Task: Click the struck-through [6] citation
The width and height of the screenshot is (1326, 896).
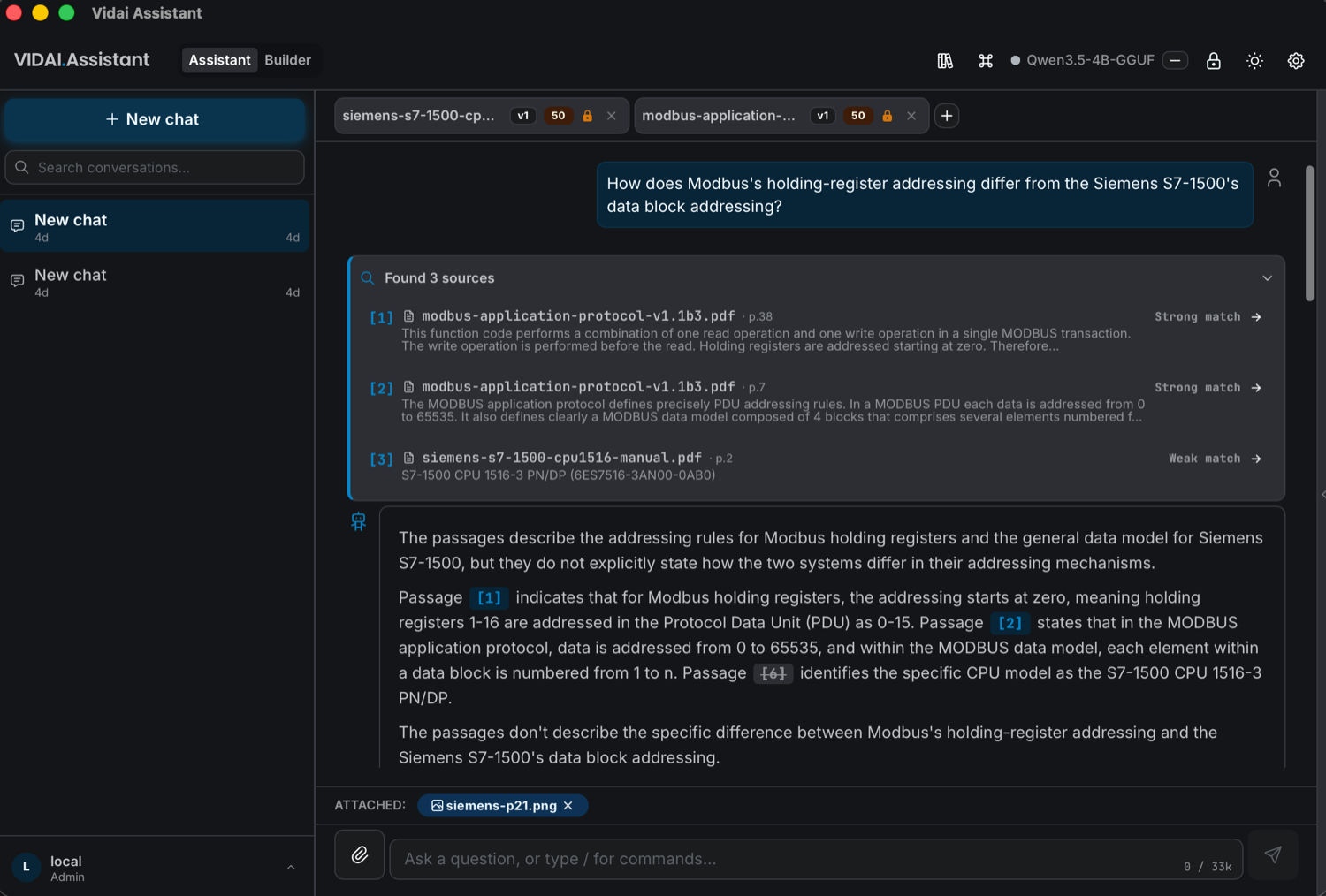Action: [x=773, y=673]
